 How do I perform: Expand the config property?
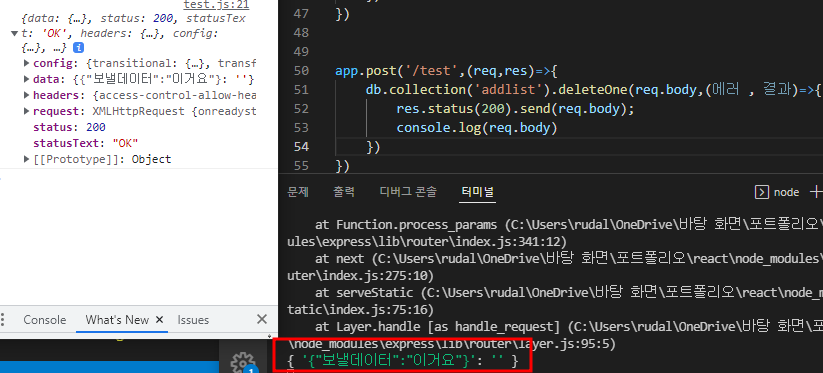click(27, 63)
